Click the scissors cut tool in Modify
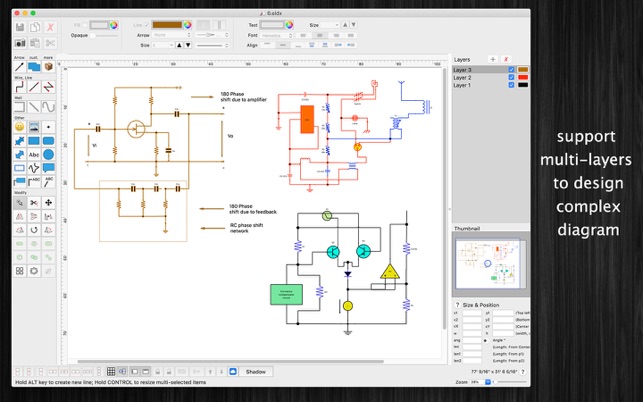643x402 pixels. [x=34, y=203]
